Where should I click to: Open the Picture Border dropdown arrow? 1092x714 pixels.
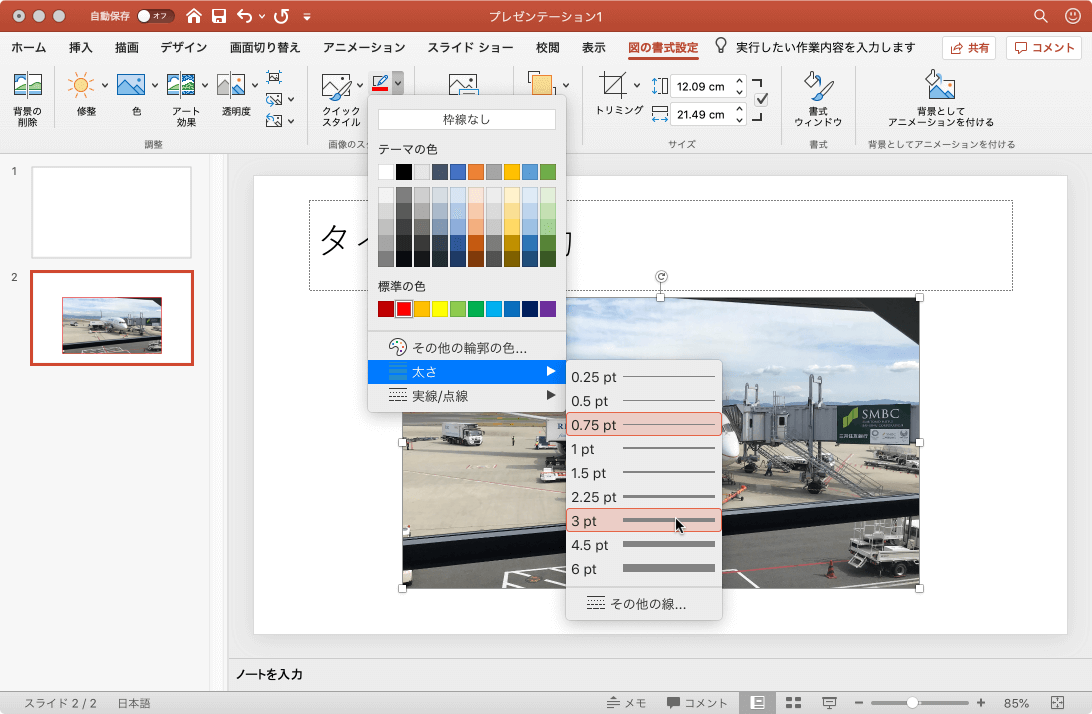[x=398, y=83]
